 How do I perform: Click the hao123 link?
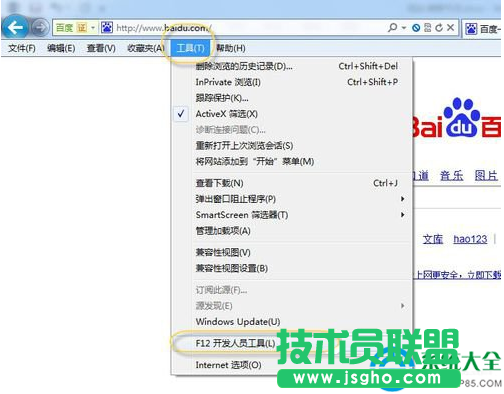click(470, 239)
